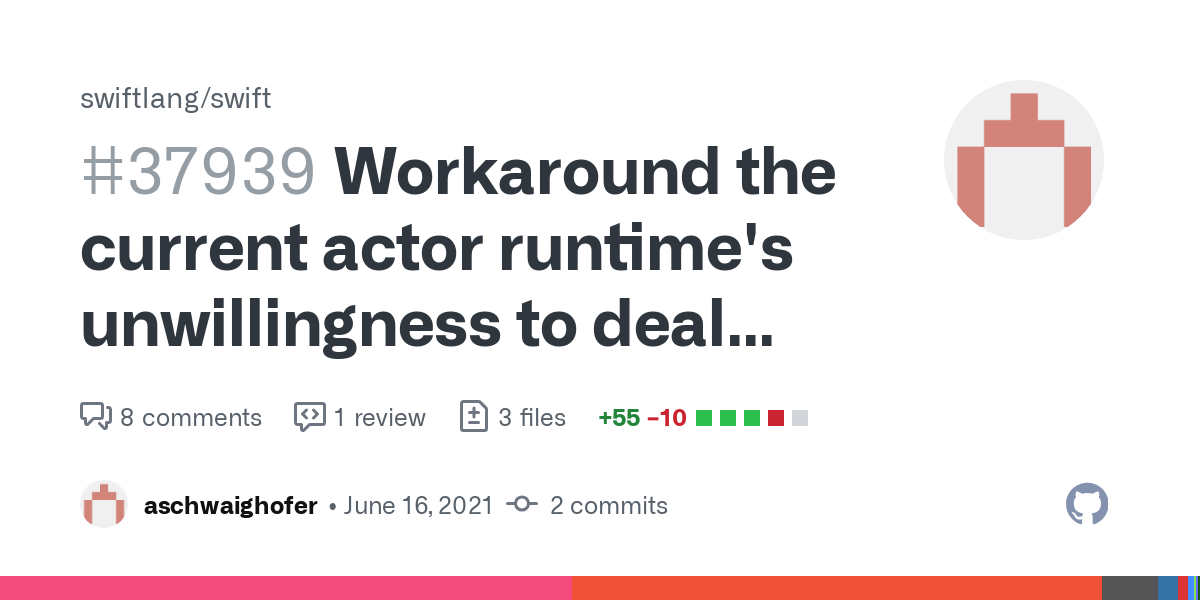Click the red diffstat square
This screenshot has width=1200, height=600.
point(775,418)
